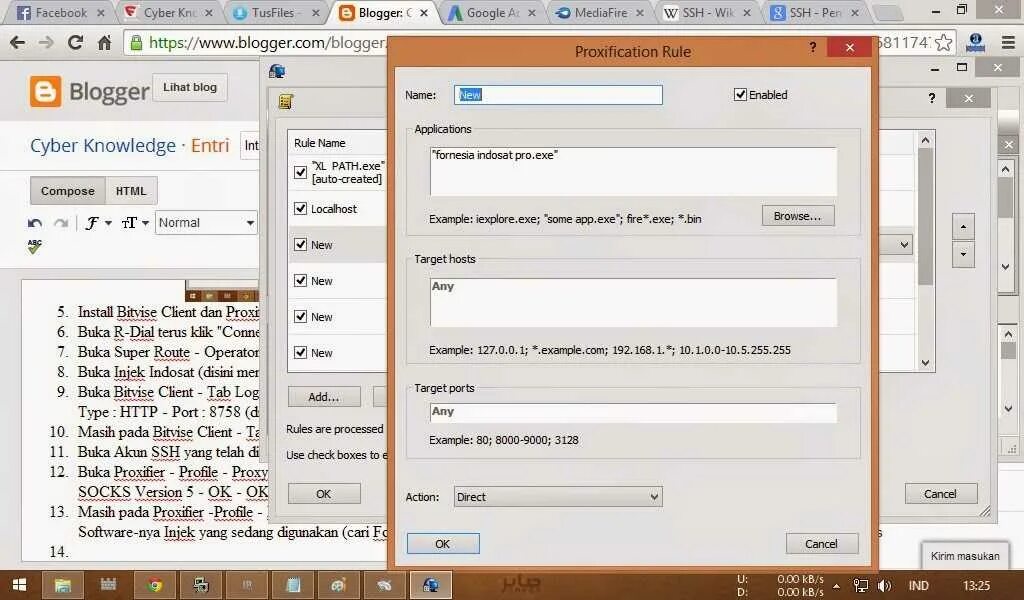The image size is (1024, 600).
Task: Open the text size dropdown arrow
Action: click(146, 223)
